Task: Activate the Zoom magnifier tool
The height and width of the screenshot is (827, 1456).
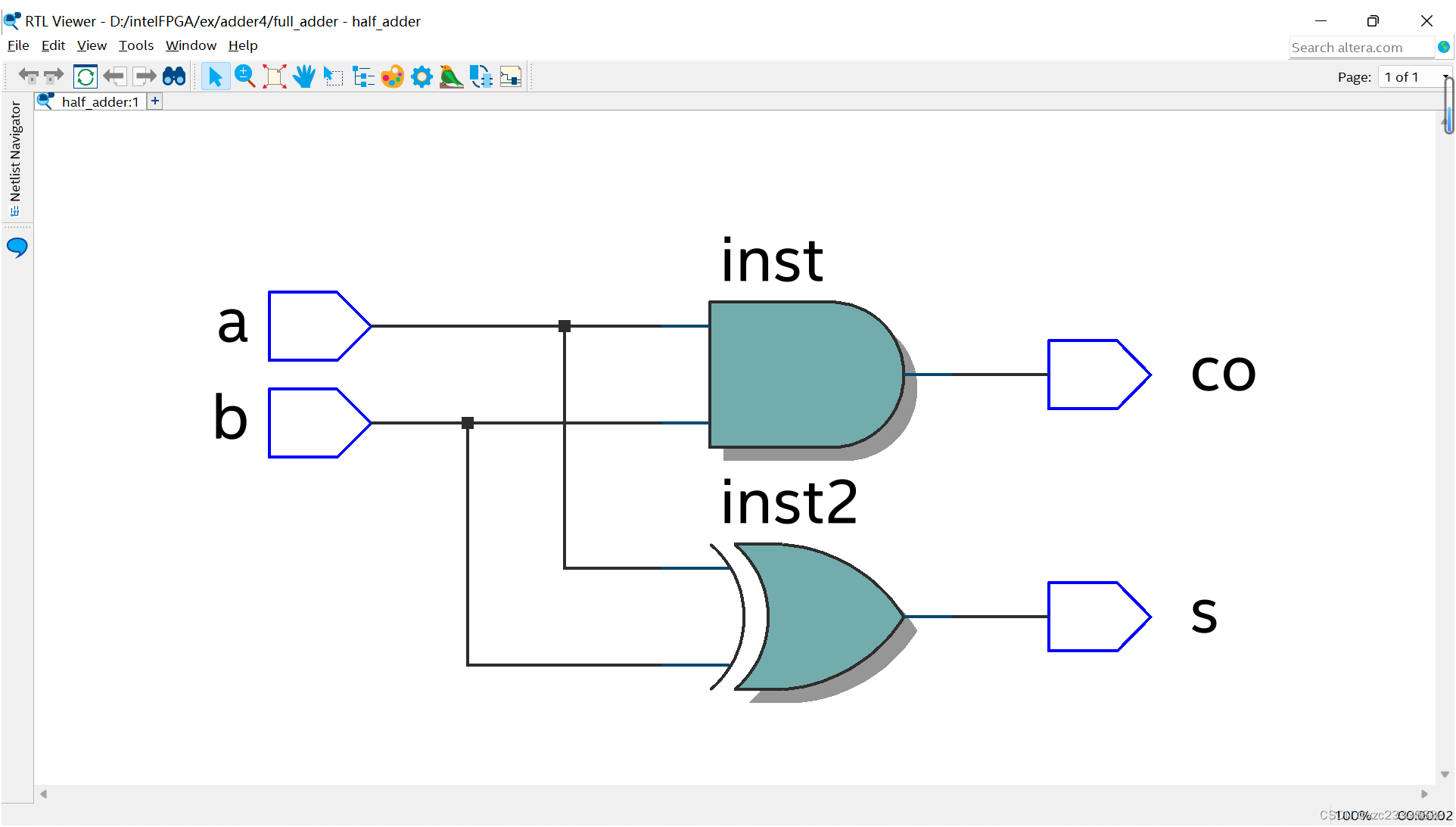Action: point(244,76)
